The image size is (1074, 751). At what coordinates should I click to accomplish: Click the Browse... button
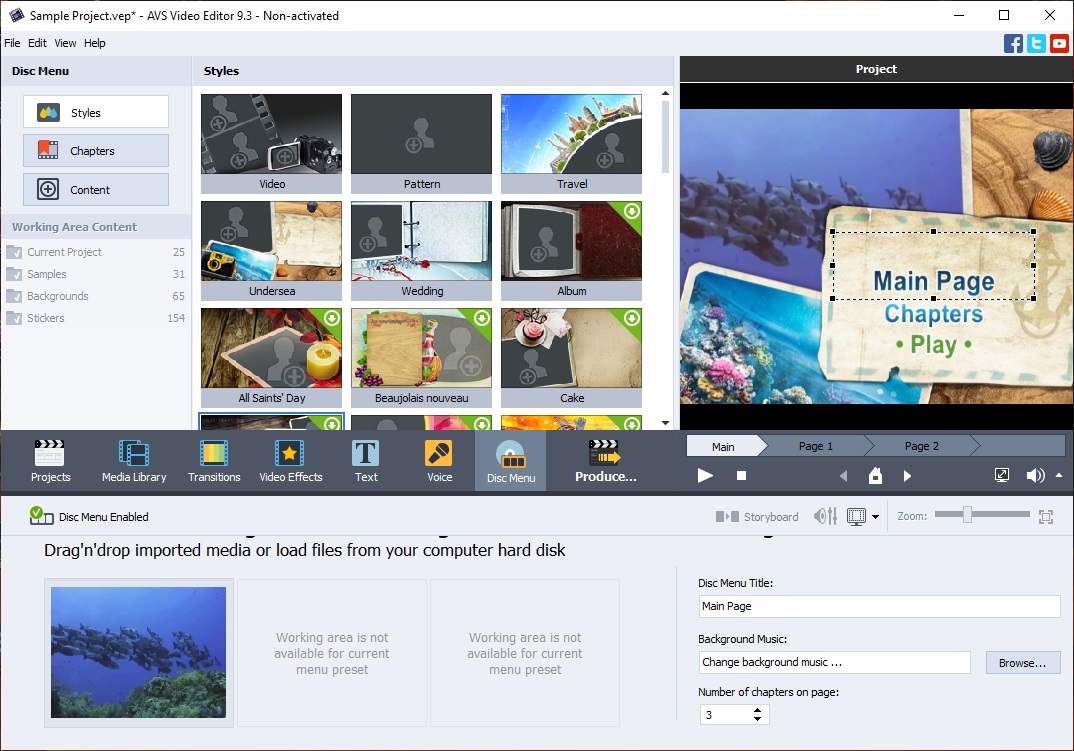pos(1022,662)
